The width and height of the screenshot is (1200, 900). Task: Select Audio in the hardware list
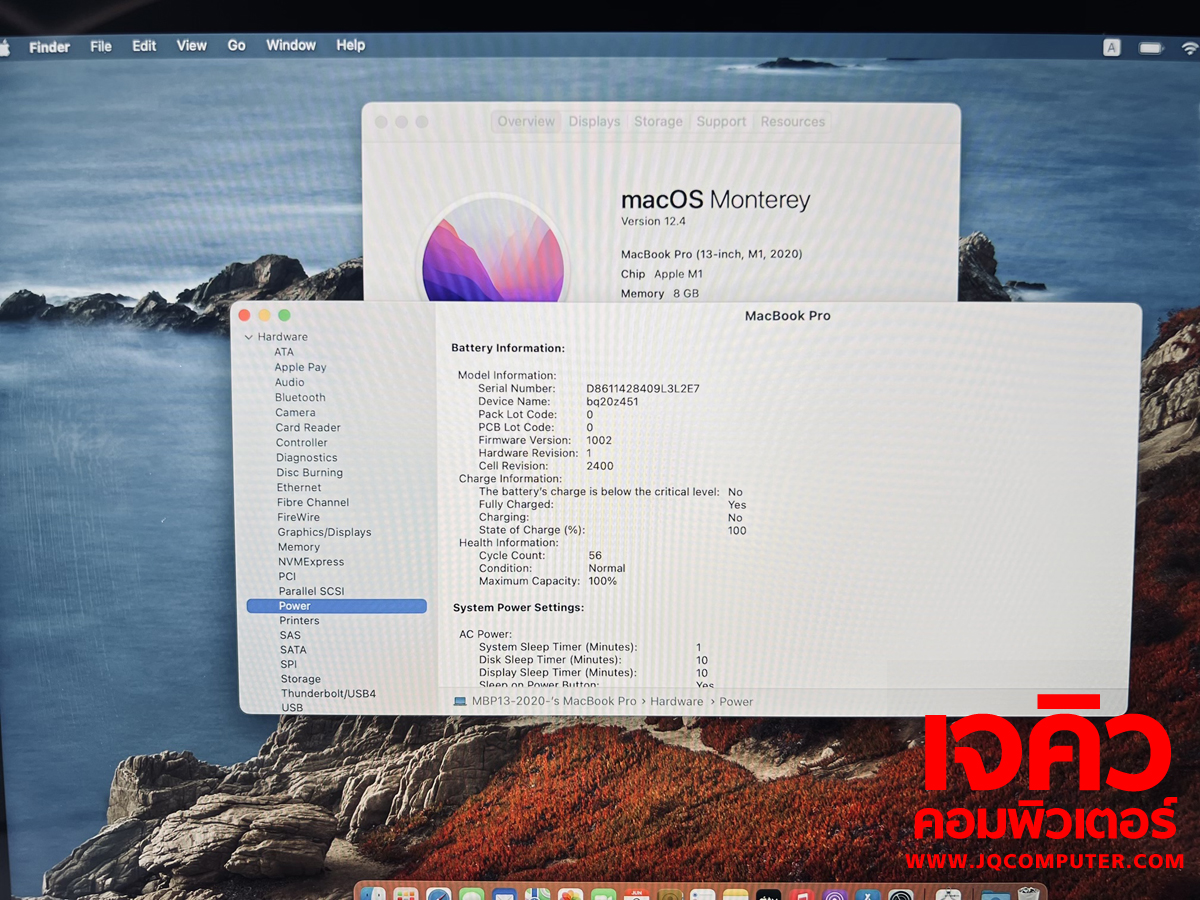coord(290,382)
